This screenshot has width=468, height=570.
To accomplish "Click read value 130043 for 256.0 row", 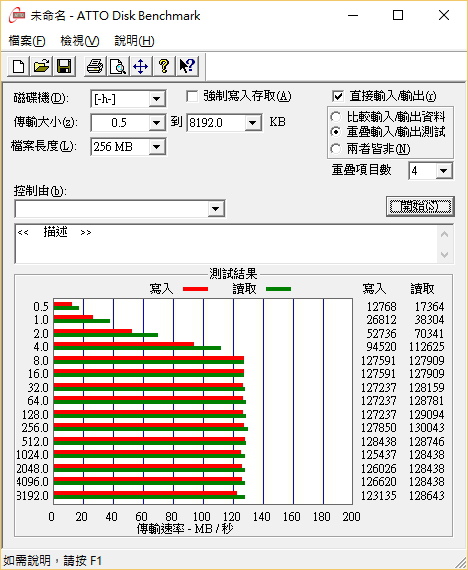I will click(427, 428).
